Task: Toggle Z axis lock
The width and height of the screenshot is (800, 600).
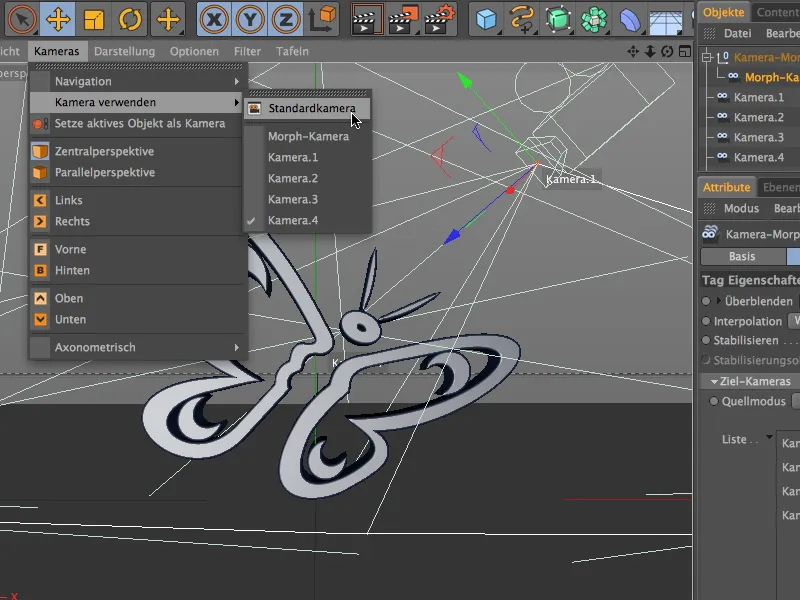Action: click(286, 19)
